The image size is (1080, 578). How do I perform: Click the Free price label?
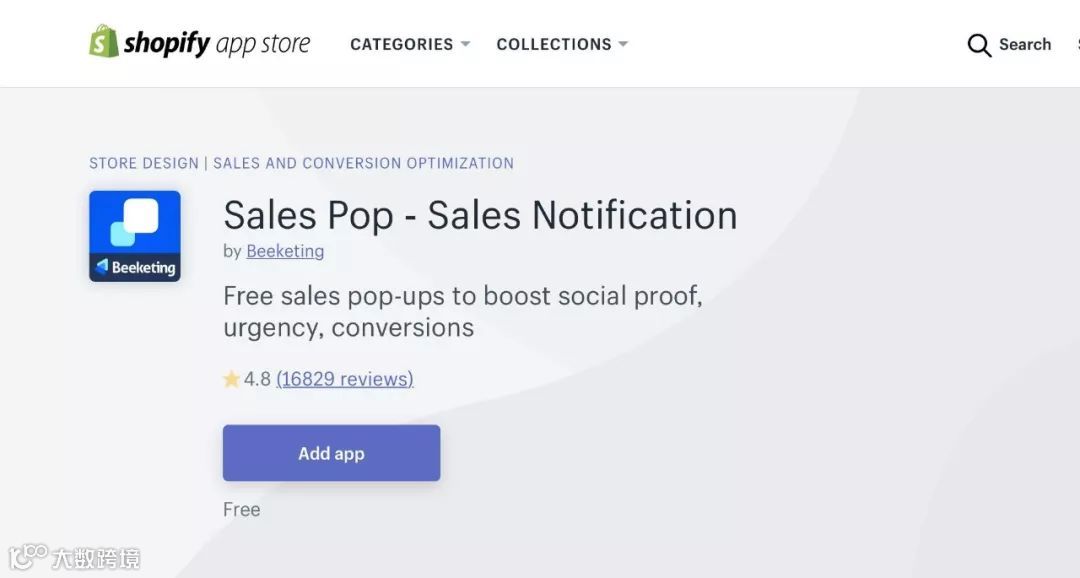point(241,509)
